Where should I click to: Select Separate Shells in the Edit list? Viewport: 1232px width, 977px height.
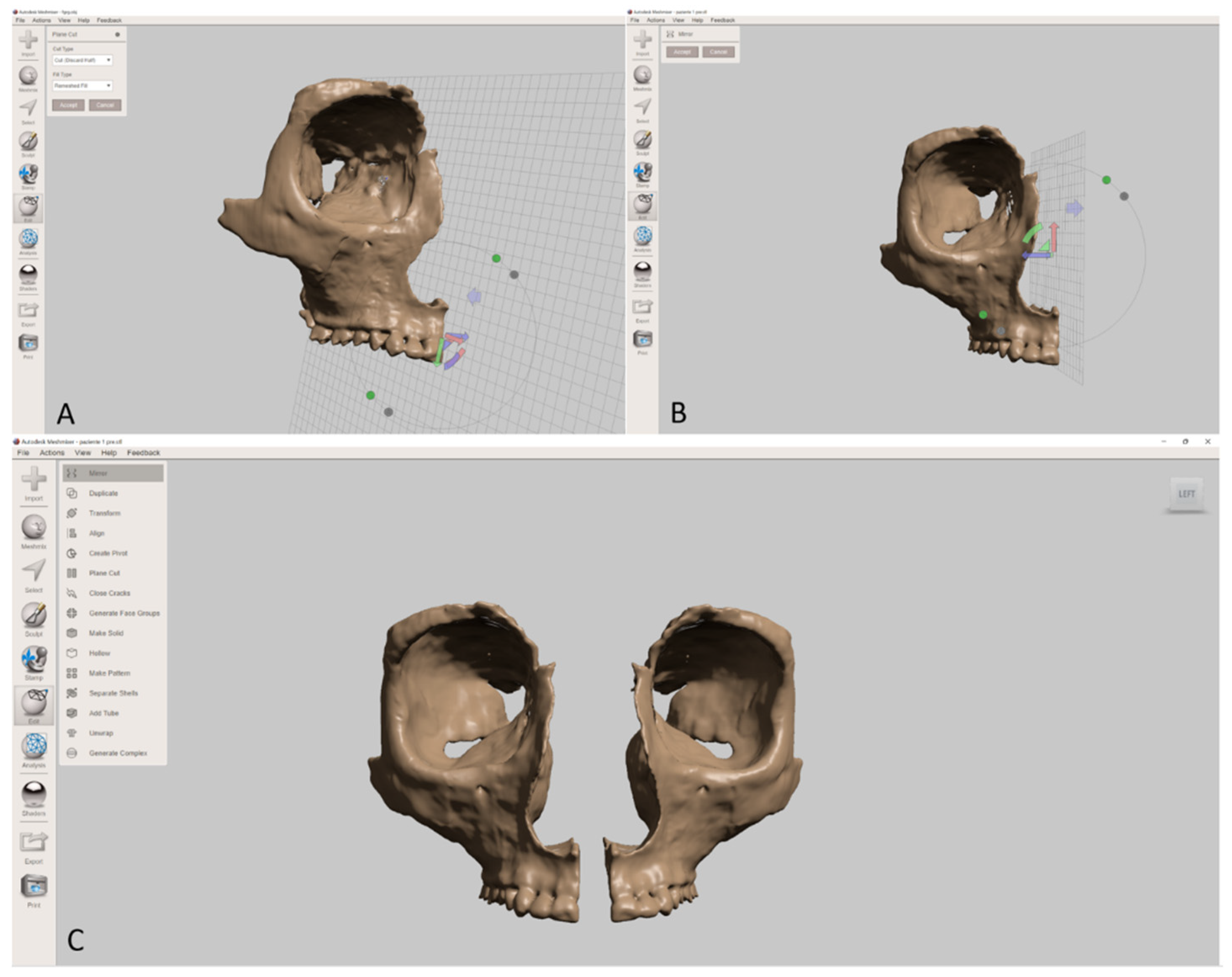coord(113,693)
